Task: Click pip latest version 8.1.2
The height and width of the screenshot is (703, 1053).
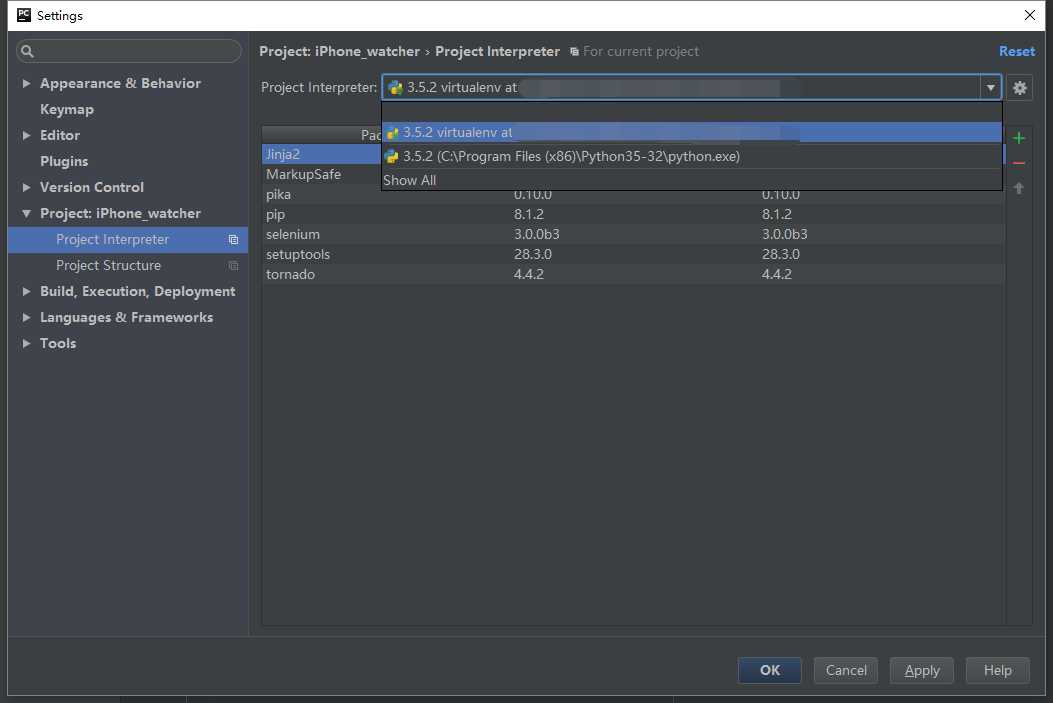Action: pyautogui.click(x=776, y=215)
